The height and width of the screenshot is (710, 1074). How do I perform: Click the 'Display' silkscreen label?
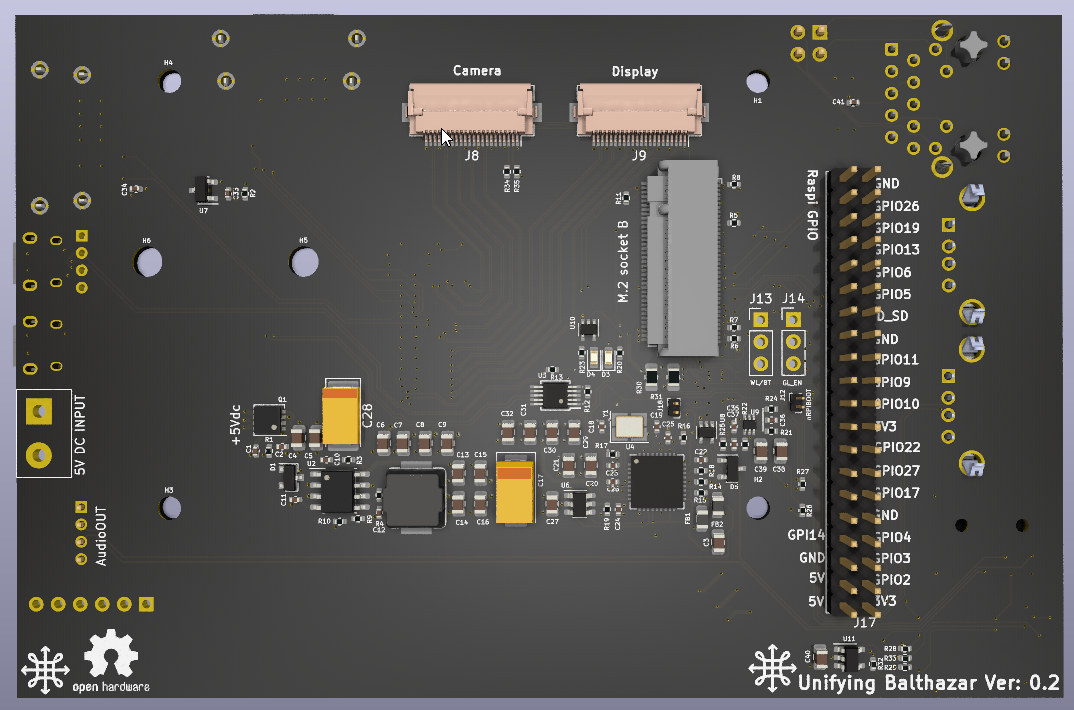(x=635, y=71)
